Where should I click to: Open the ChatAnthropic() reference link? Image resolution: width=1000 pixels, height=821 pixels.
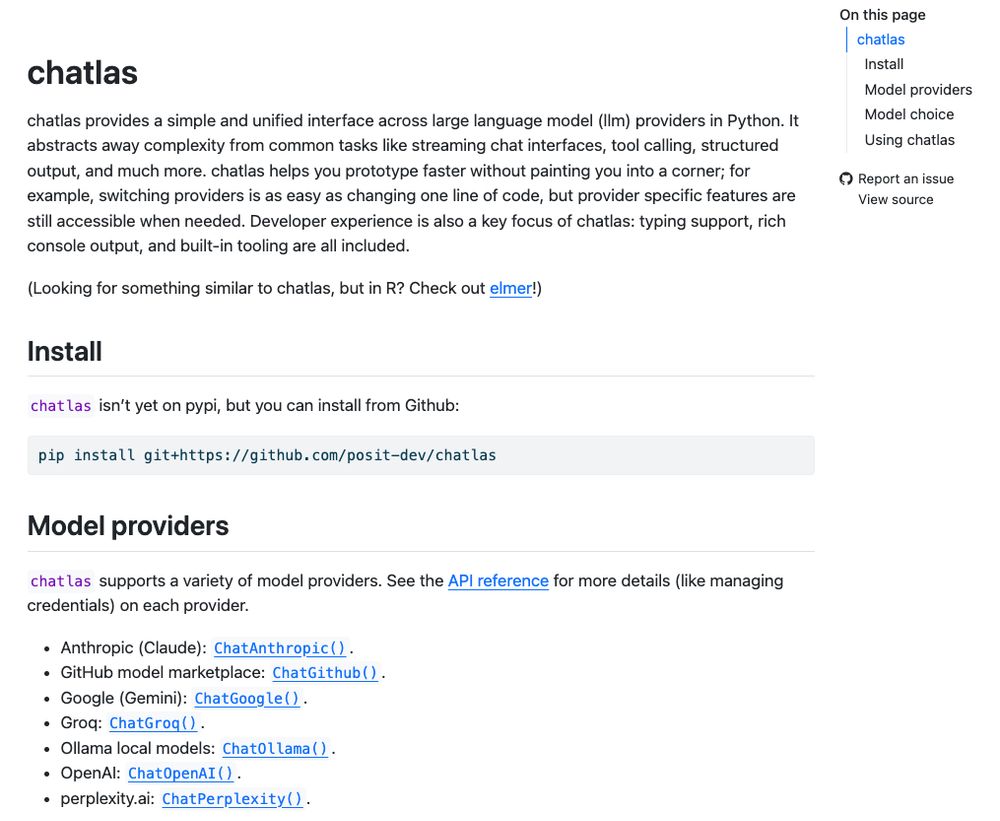coord(279,648)
